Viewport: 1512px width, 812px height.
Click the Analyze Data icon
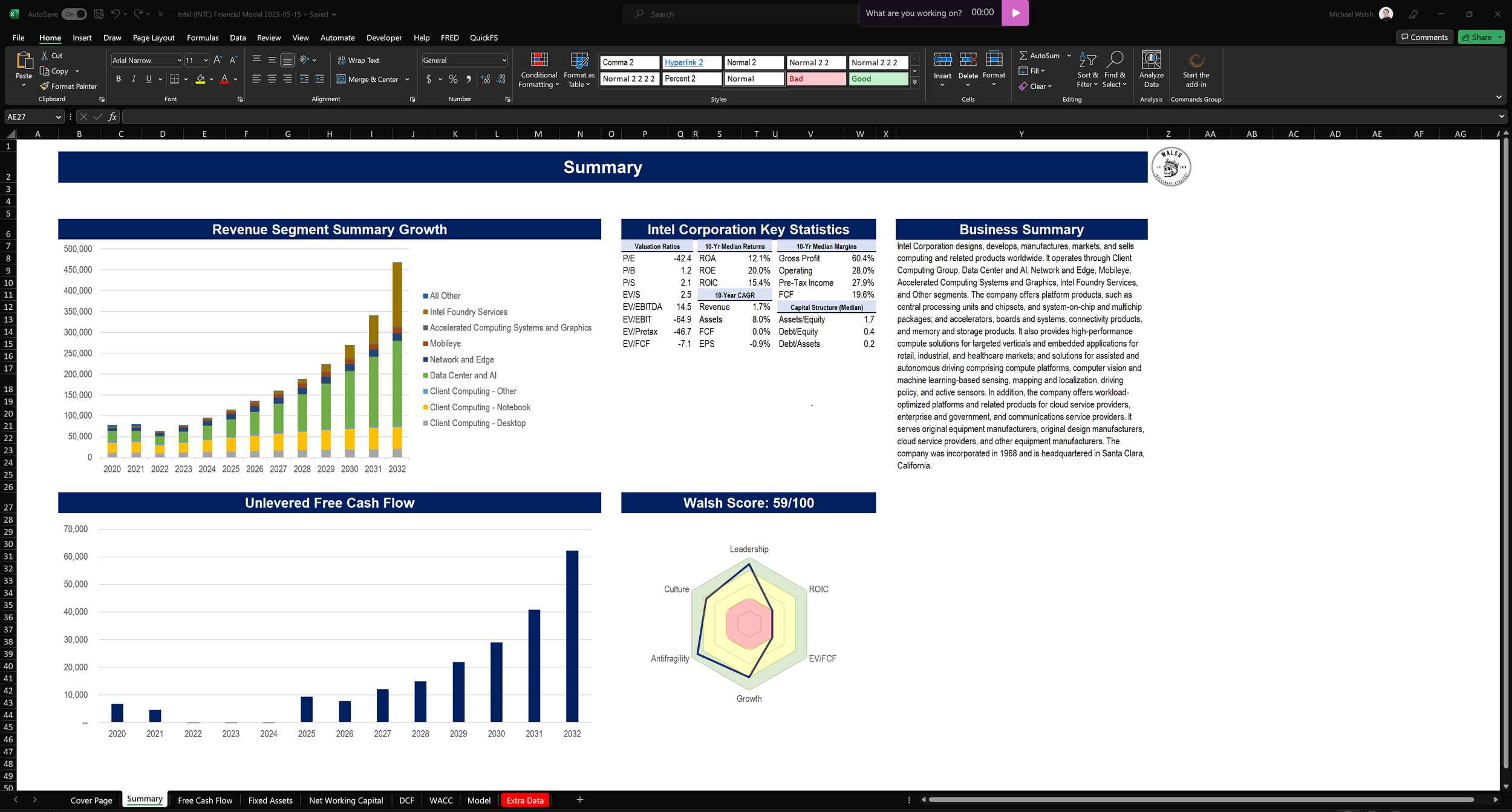pos(1151,61)
